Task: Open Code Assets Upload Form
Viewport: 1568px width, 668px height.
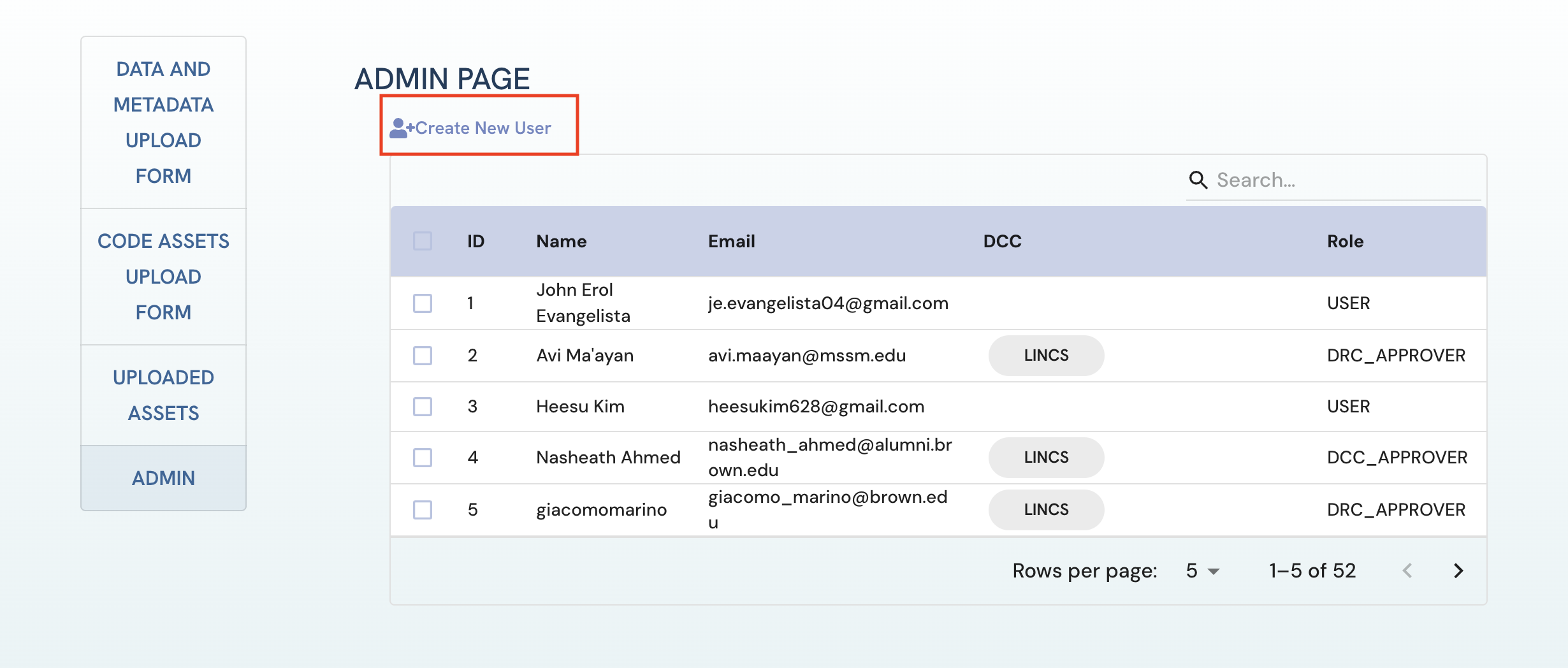Action: click(163, 277)
